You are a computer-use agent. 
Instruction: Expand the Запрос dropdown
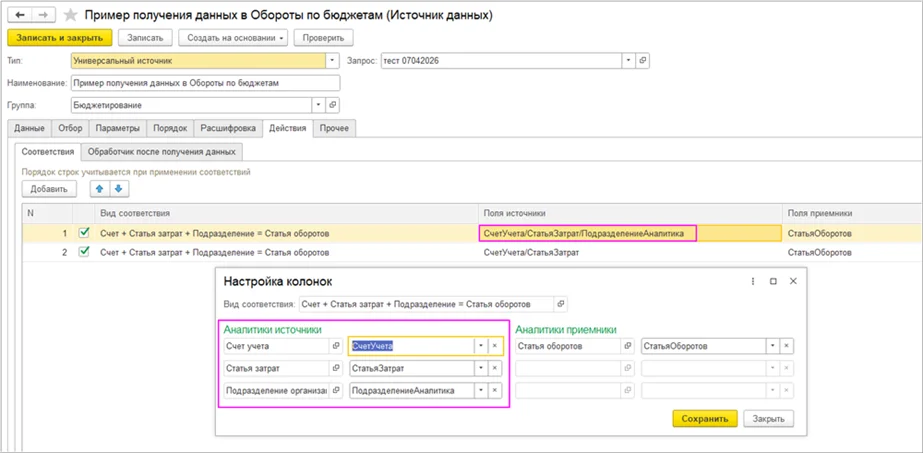pos(629,61)
